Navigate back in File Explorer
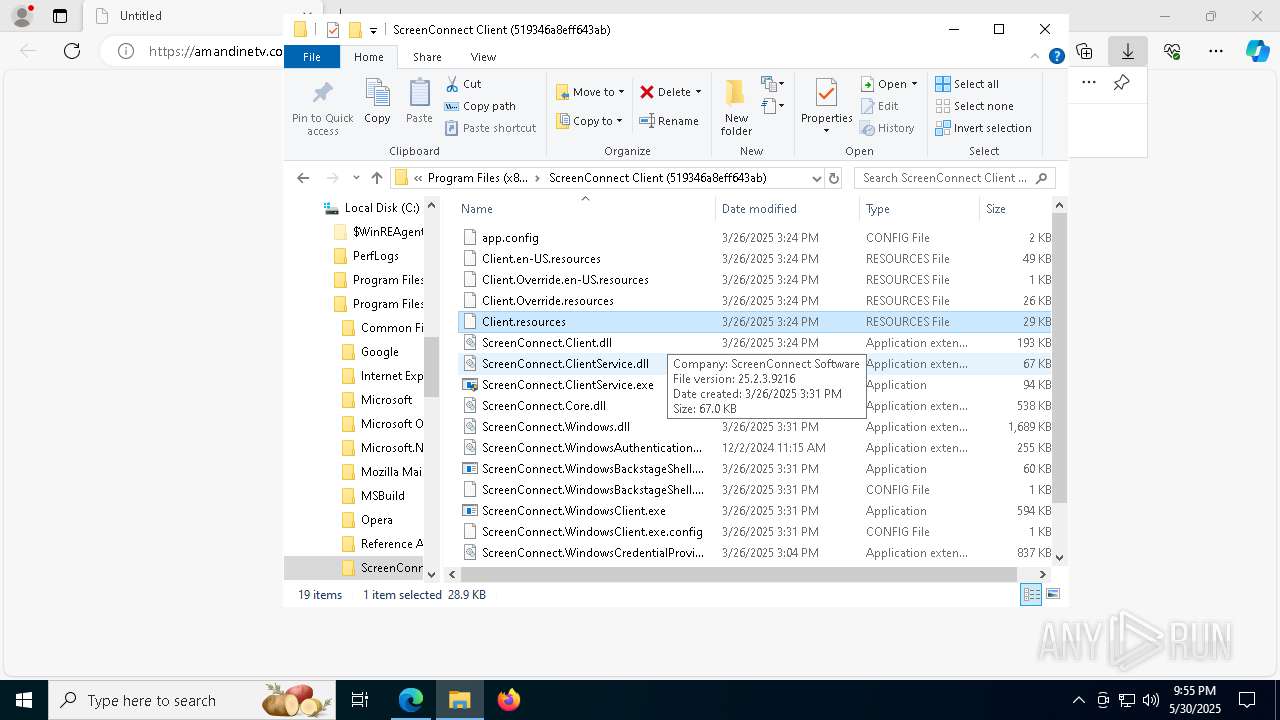The width and height of the screenshot is (1280, 720). click(303, 178)
